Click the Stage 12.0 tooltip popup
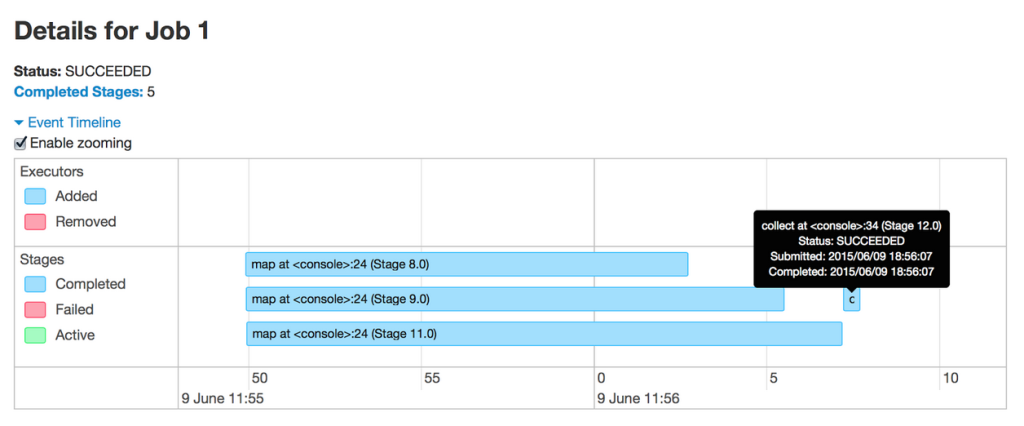This screenshot has height=426, width=1024. click(x=851, y=248)
